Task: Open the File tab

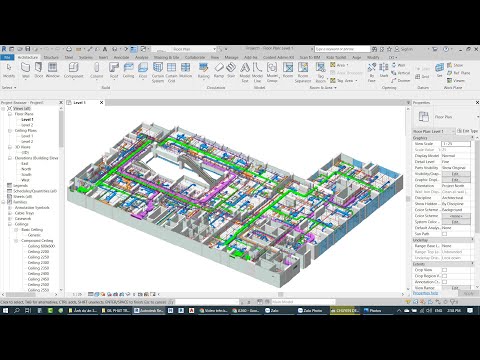Action: click(7, 57)
